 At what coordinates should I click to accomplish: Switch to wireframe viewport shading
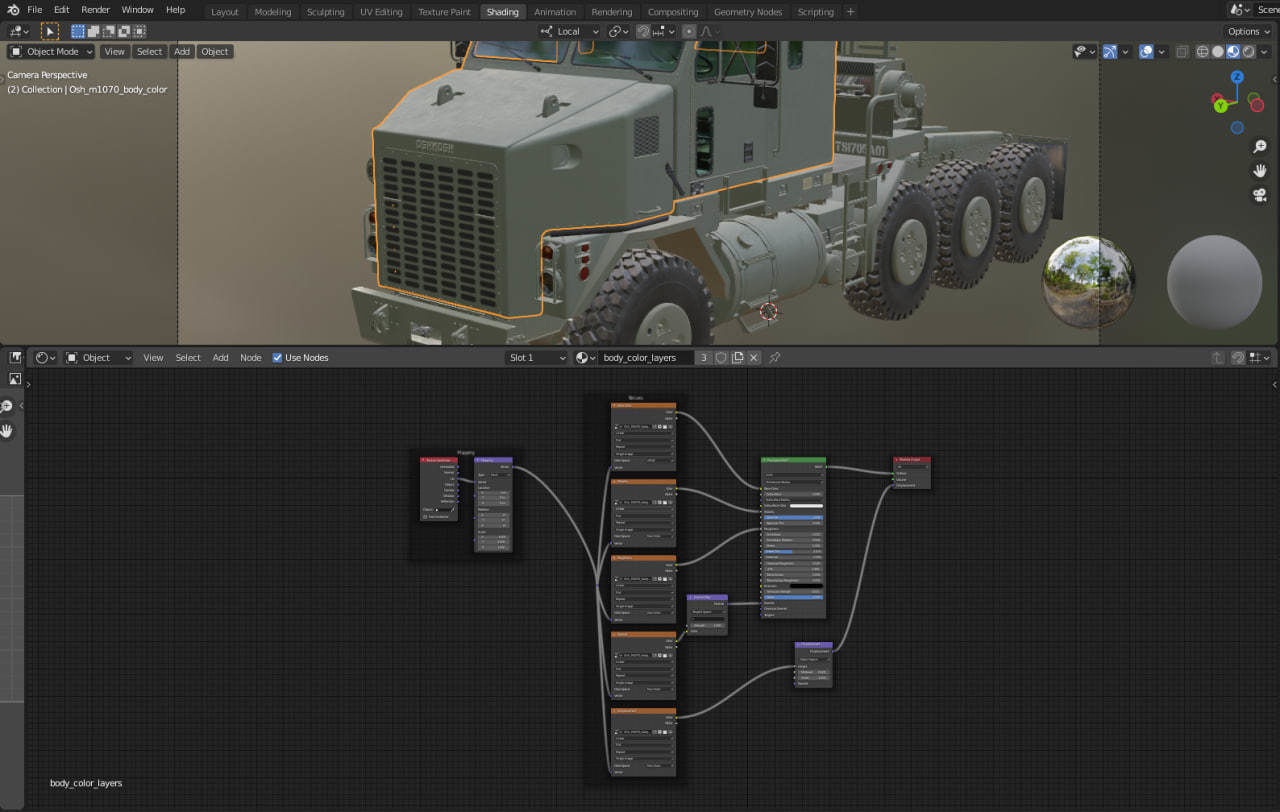(1203, 51)
